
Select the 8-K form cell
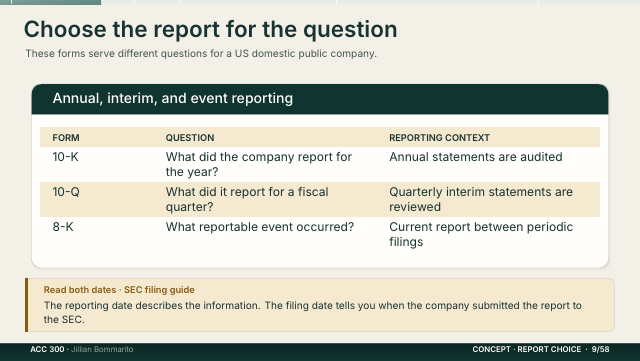tap(63, 227)
